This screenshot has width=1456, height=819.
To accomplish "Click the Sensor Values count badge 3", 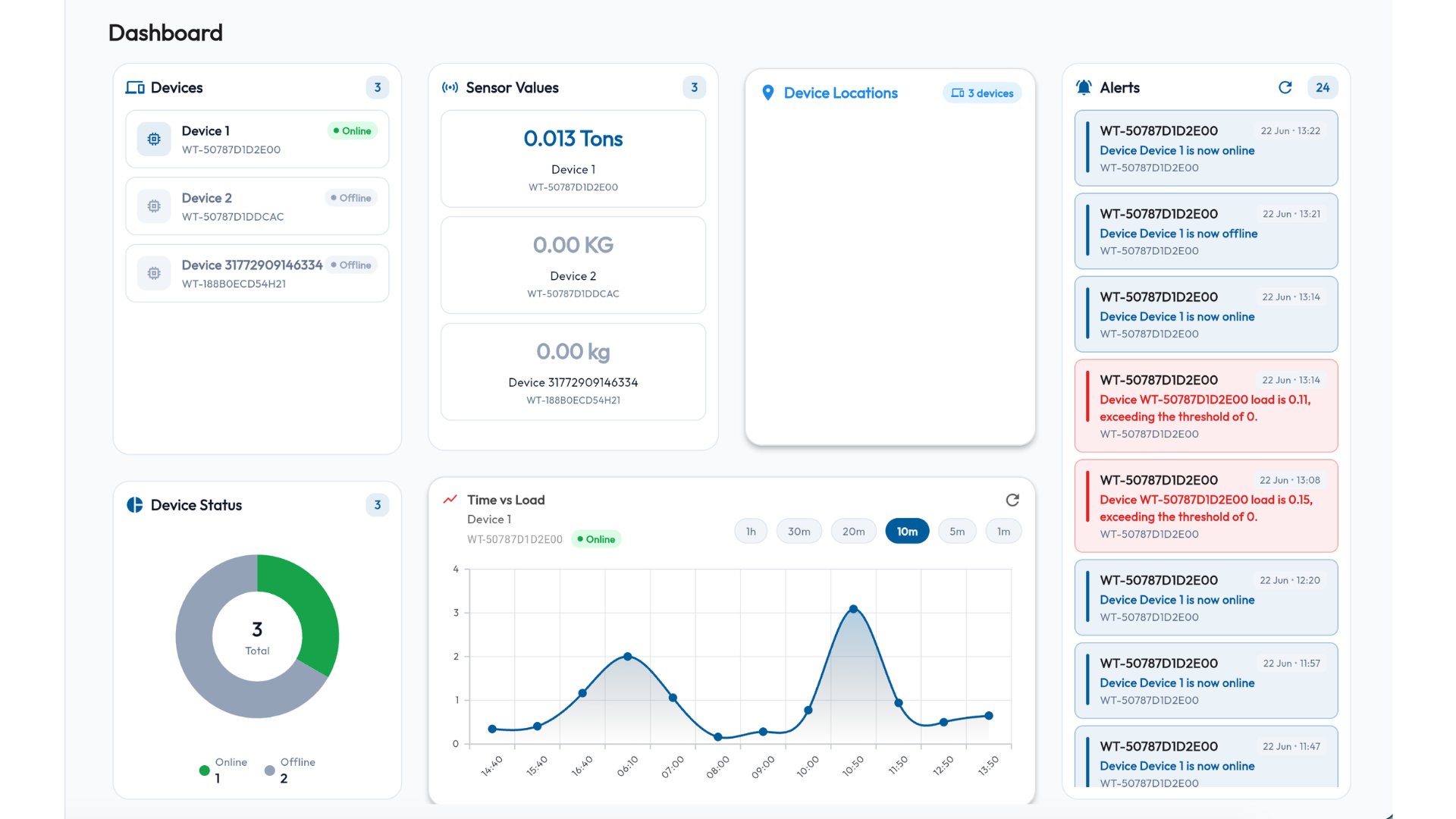I will (x=695, y=88).
